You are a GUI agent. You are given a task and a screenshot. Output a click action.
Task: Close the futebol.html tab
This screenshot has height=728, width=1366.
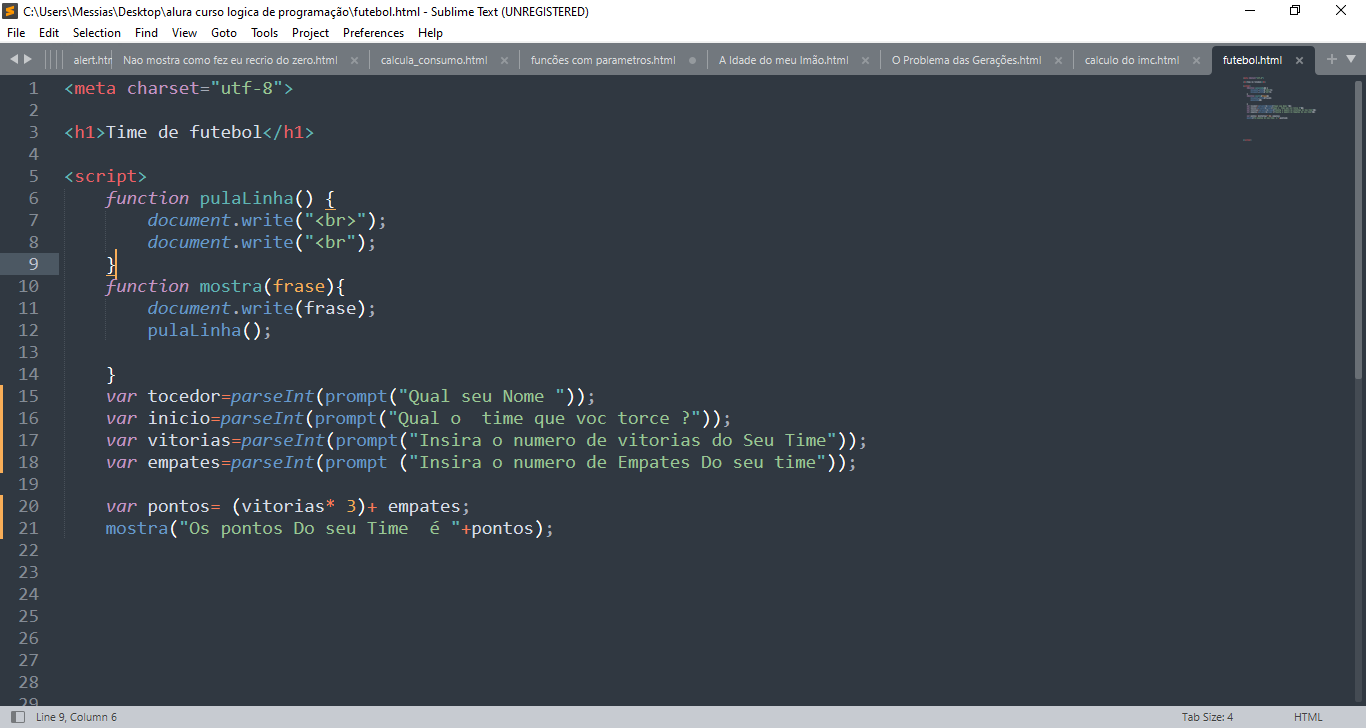(1299, 60)
